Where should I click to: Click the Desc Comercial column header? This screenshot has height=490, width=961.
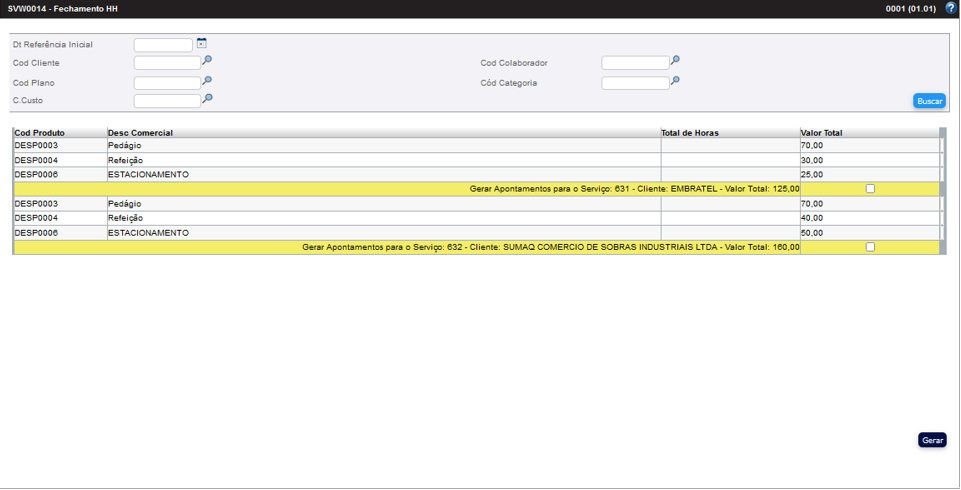[140, 133]
